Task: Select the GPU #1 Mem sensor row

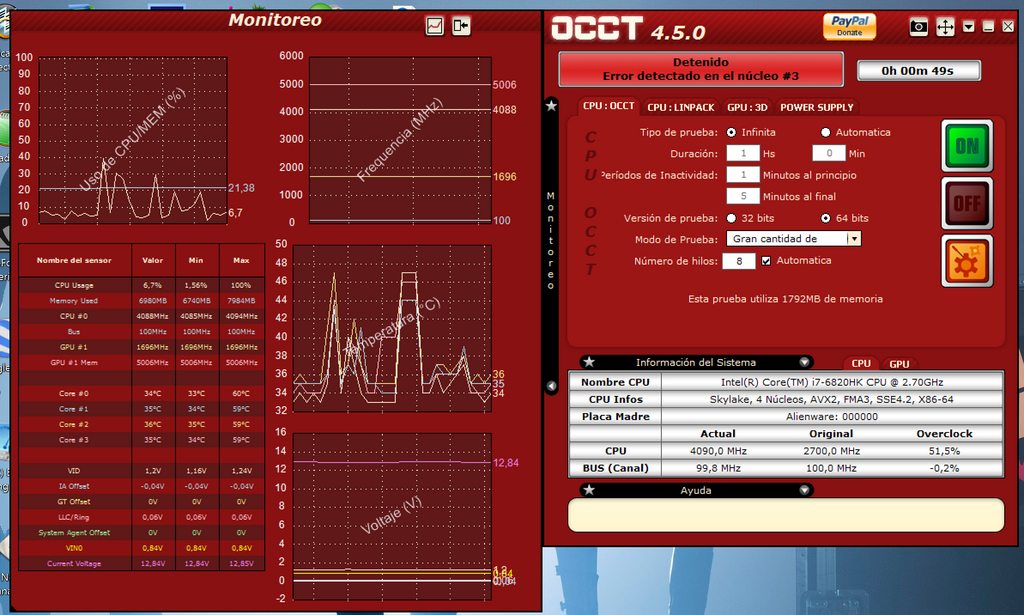Action: (x=141, y=362)
